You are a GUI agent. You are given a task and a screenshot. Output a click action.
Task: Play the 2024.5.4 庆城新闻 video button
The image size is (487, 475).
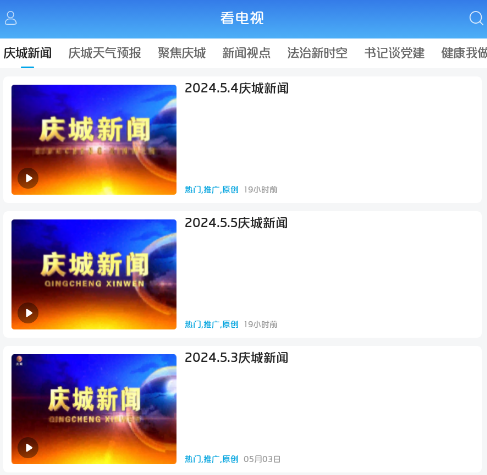[28, 178]
